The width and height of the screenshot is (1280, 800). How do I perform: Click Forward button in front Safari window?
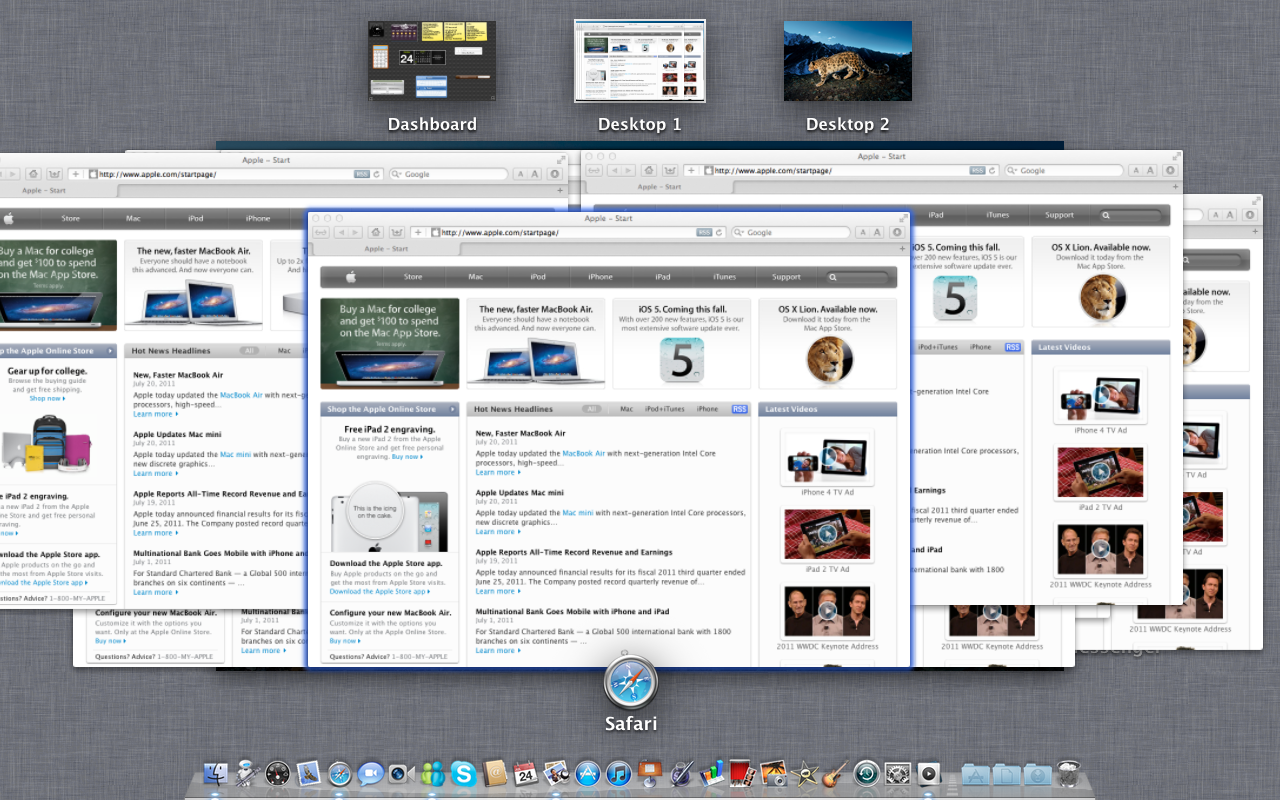(355, 232)
